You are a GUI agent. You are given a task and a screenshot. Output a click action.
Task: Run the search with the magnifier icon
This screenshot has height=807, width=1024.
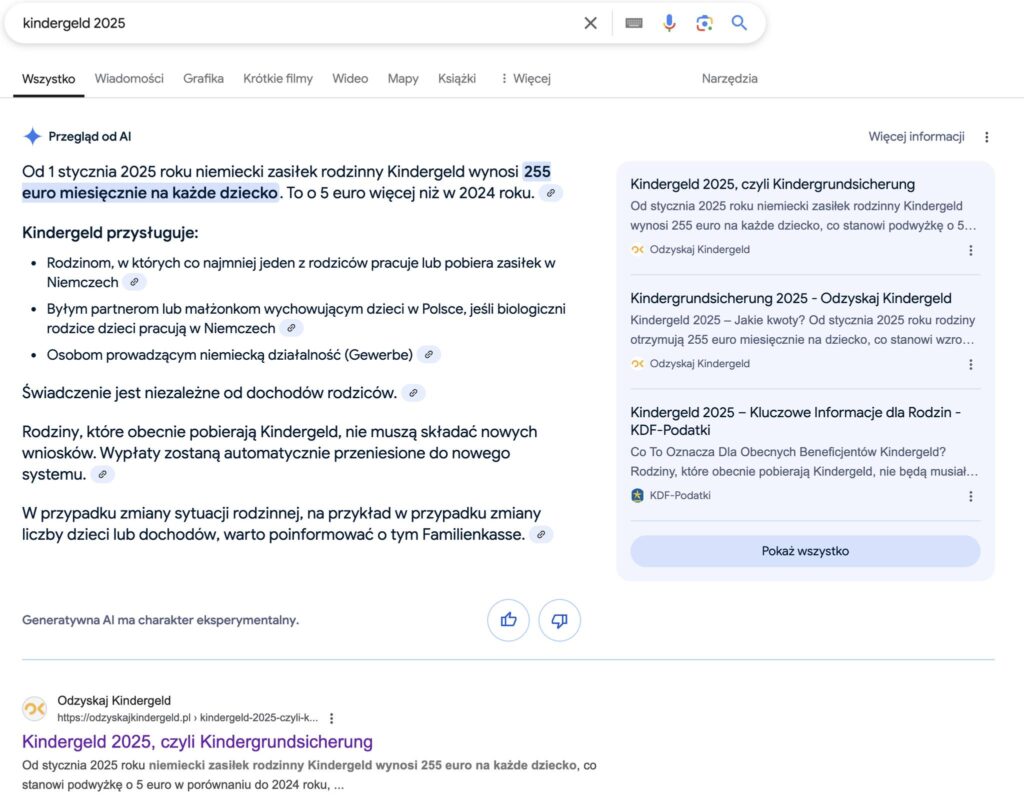739,22
